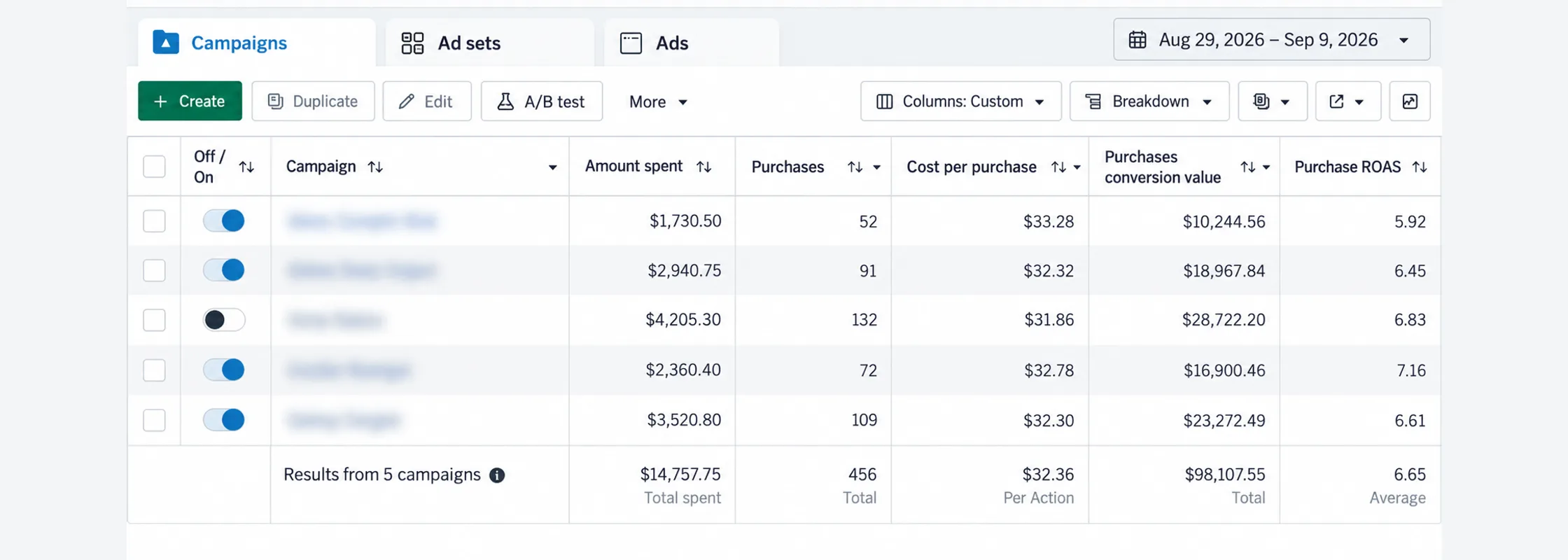
Task: Sort by Purchases column arrows
Action: point(855,167)
